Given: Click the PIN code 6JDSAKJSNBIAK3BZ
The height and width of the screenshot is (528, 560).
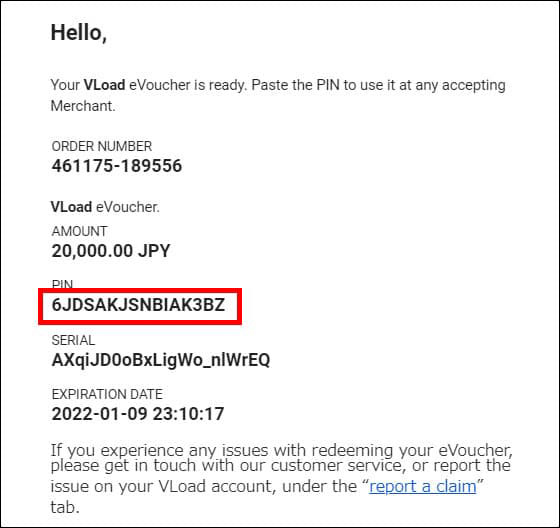Looking at the screenshot, I should coord(139,305).
